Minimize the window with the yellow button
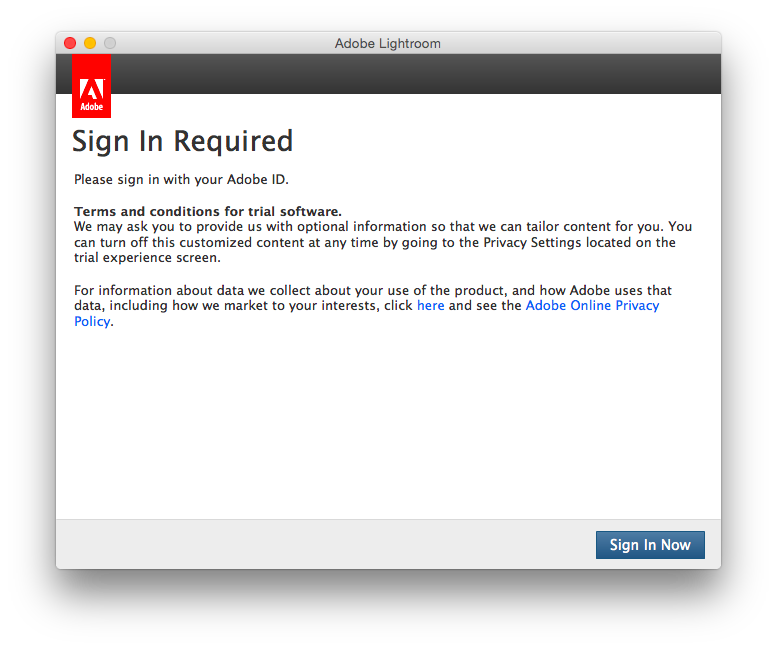Viewport: 777px width, 649px height. click(x=90, y=43)
